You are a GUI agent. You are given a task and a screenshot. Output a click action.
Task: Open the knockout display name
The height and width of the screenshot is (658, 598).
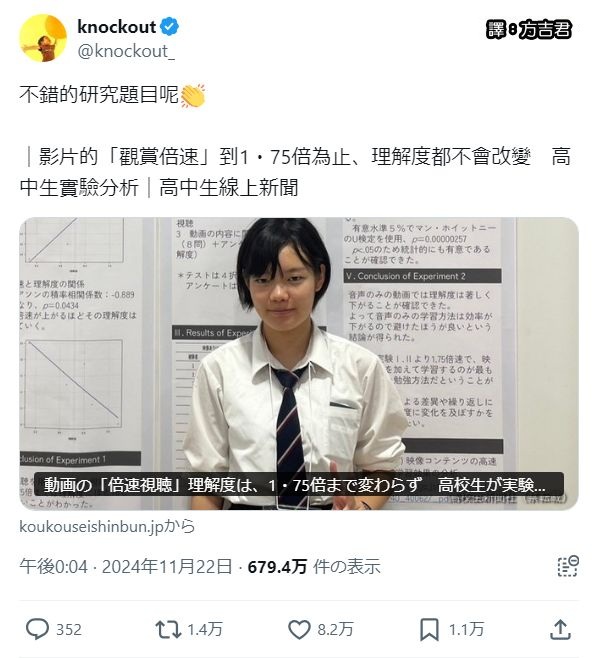[x=117, y=27]
